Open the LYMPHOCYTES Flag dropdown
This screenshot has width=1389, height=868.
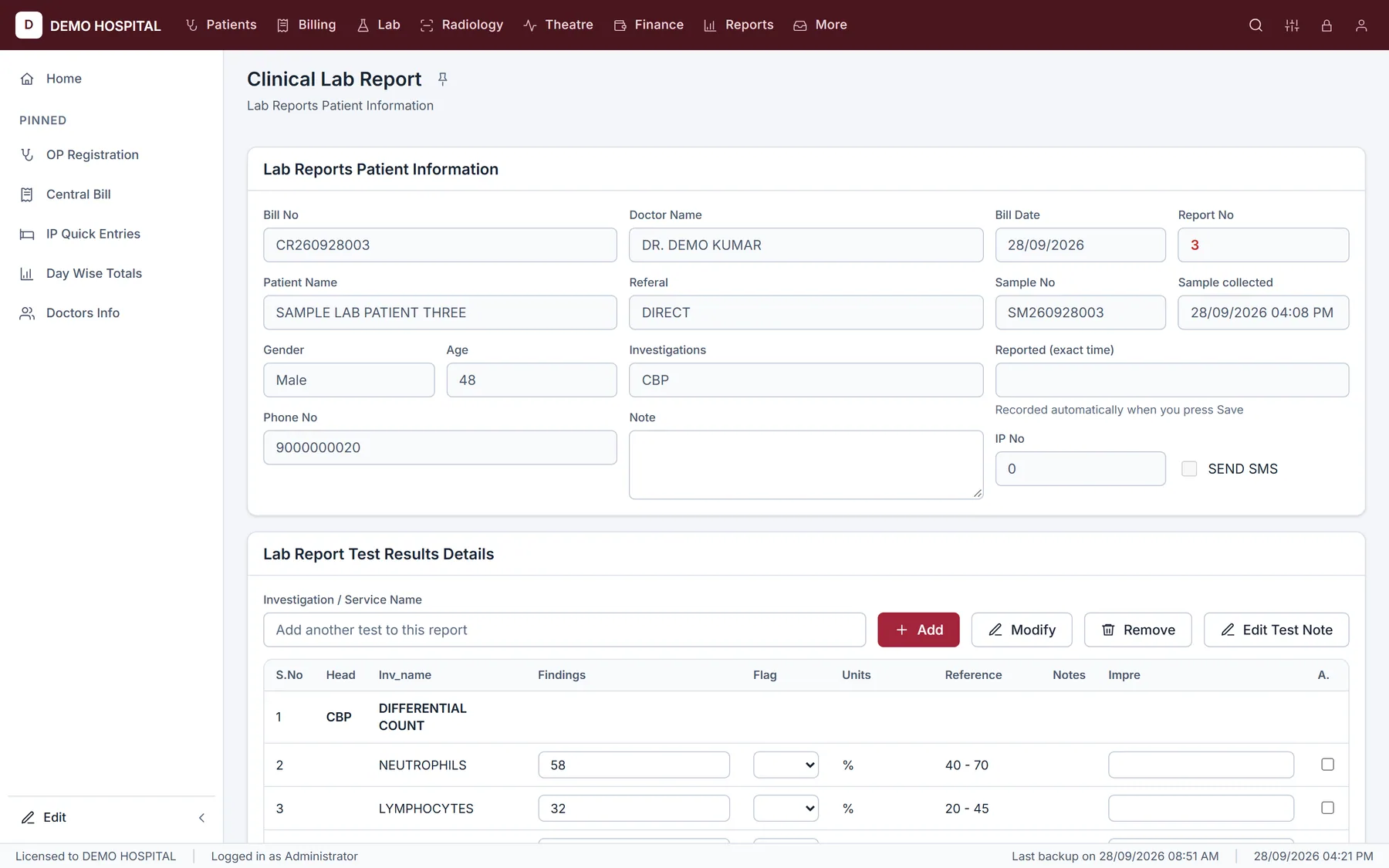click(x=786, y=808)
